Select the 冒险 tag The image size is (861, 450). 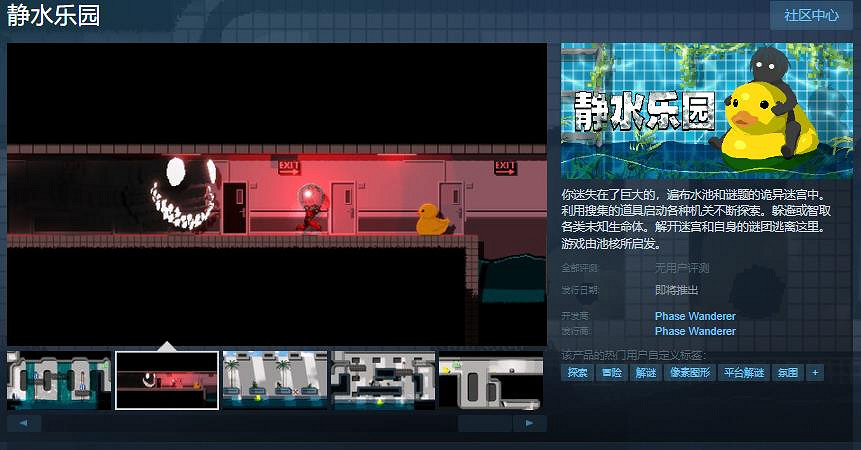612,373
